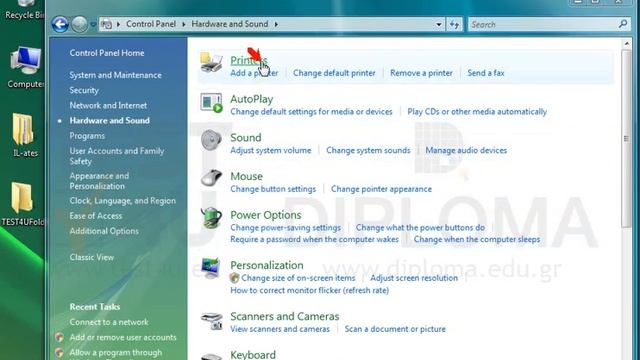Image resolution: width=640 pixels, height=360 pixels.
Task: Open Ease of Access category
Action: pos(96,216)
